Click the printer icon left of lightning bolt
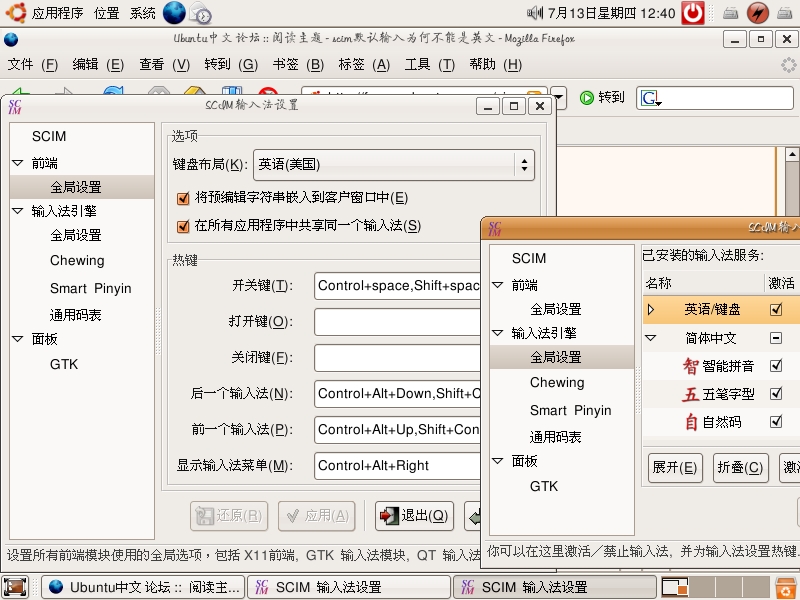This screenshot has height=600, width=800. [731, 13]
